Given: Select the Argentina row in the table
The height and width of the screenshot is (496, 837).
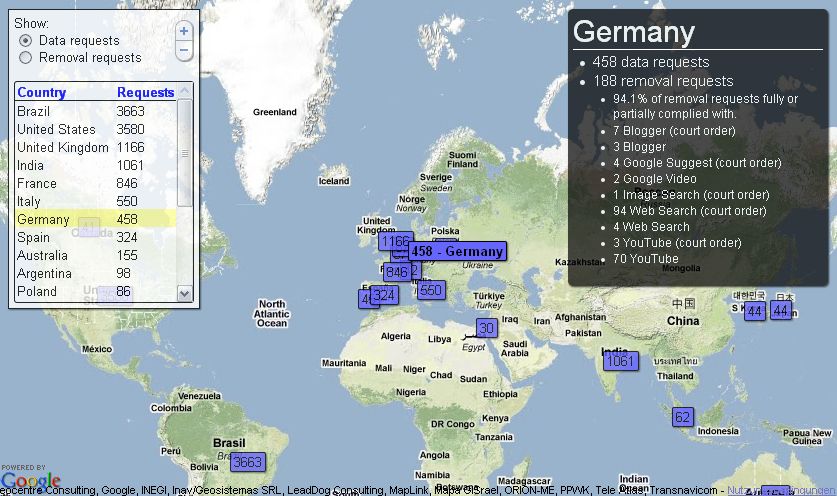Looking at the screenshot, I should [96, 273].
